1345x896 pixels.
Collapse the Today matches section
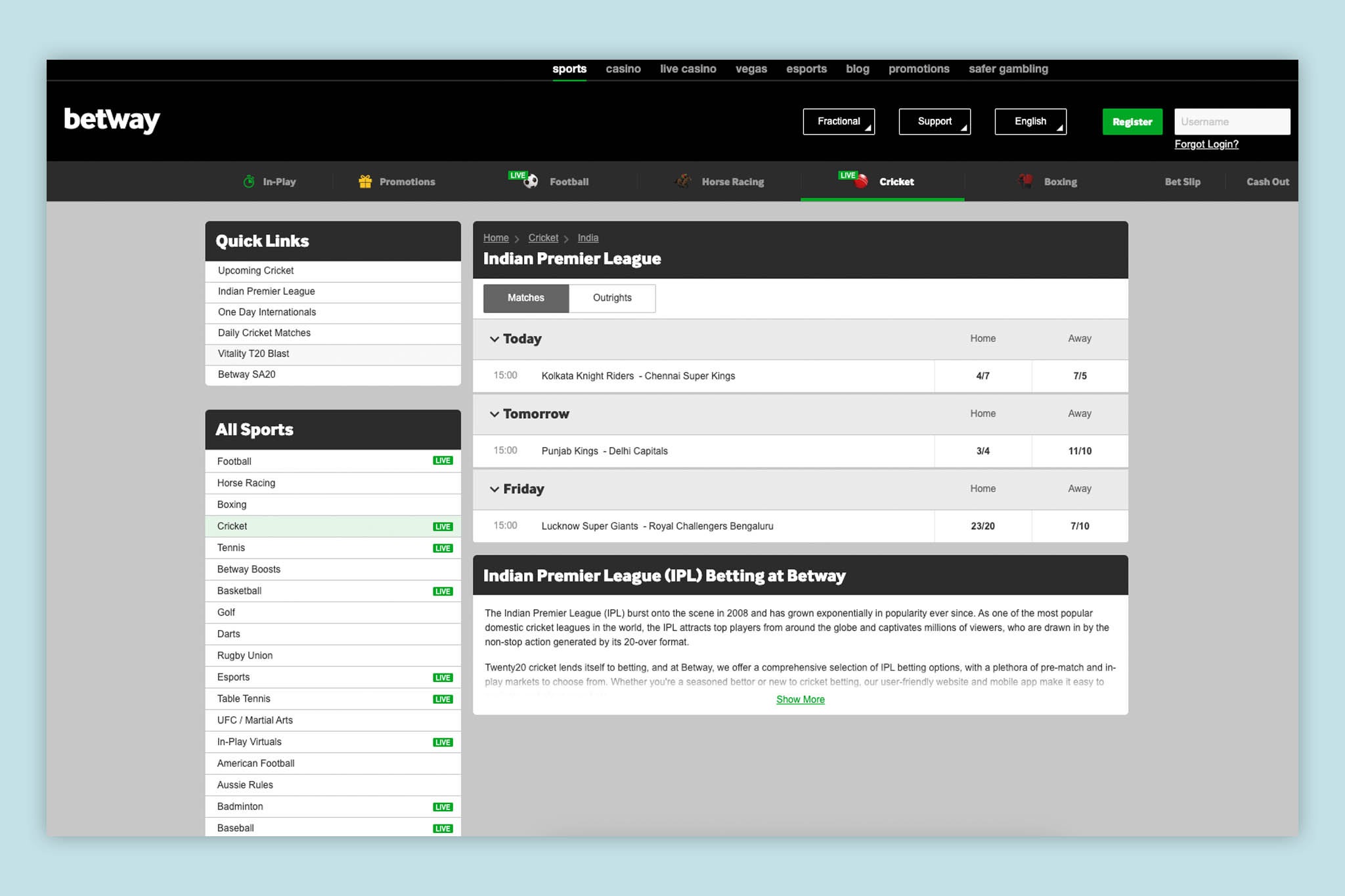click(x=495, y=339)
